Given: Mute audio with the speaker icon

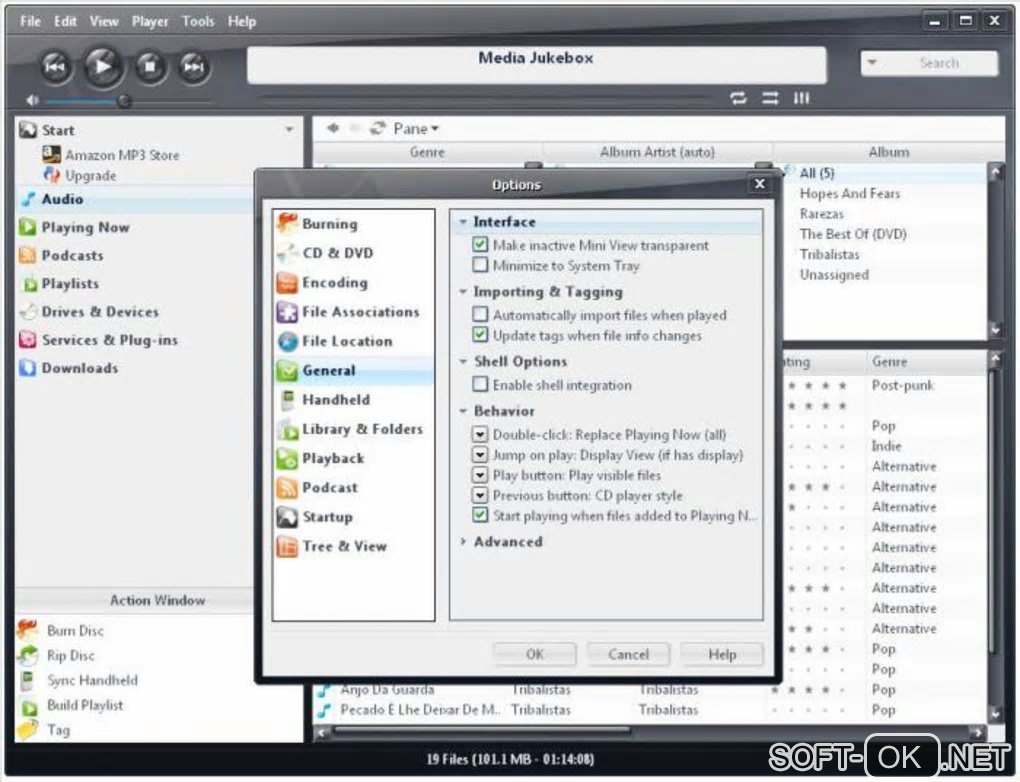Looking at the screenshot, I should pos(32,100).
